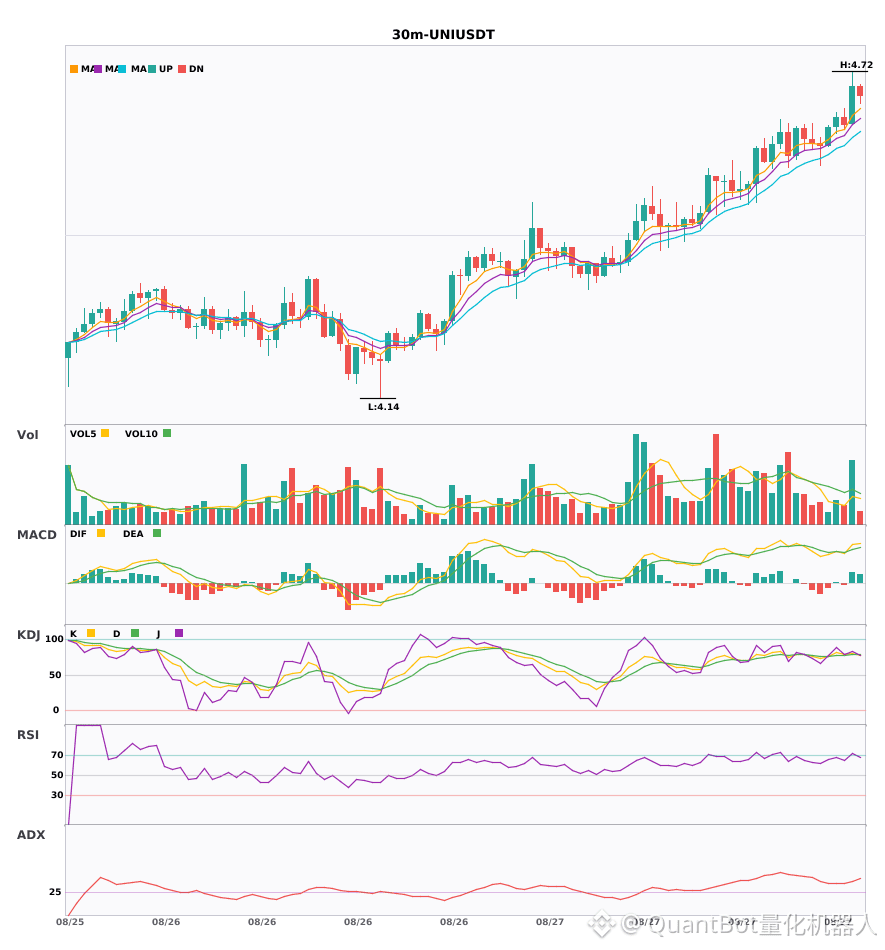885x950 pixels.
Task: Click the VOL5 legend text
Action: [83, 434]
